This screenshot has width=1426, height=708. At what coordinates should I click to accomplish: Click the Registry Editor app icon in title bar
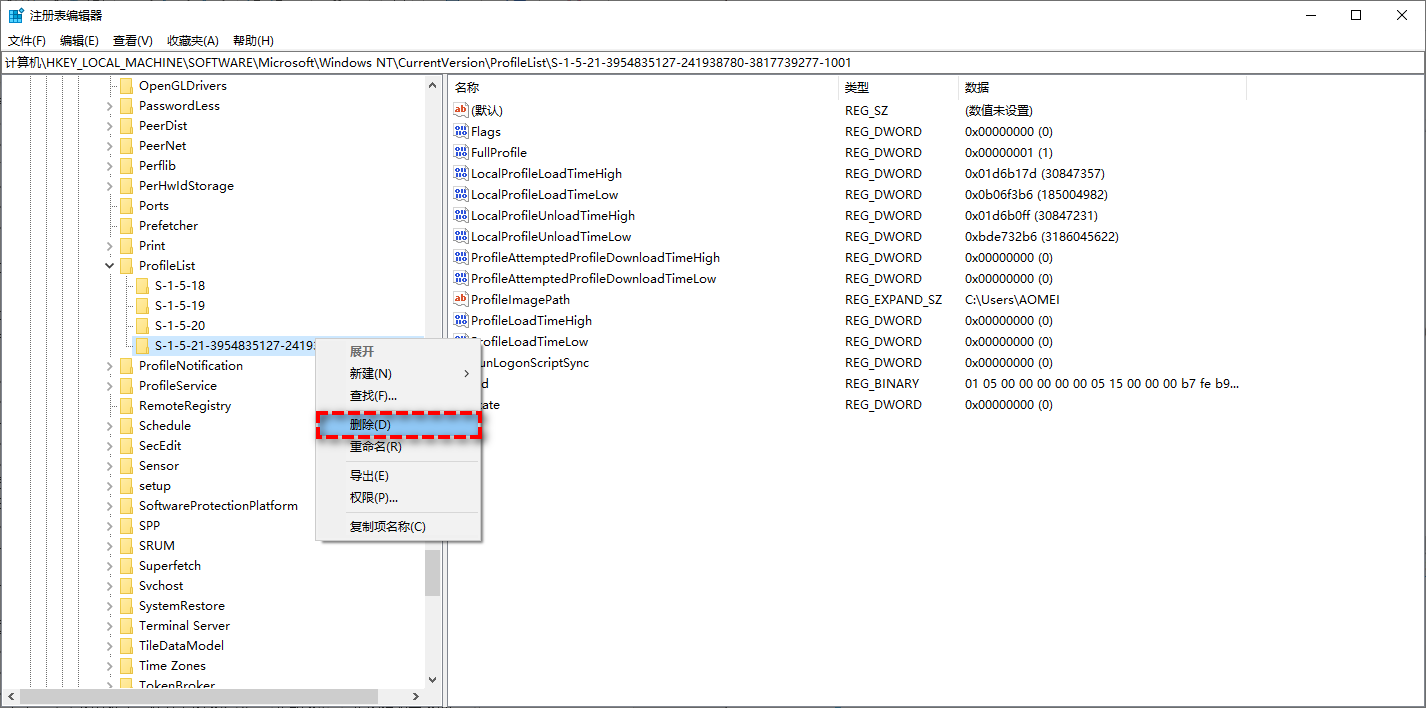(x=16, y=15)
